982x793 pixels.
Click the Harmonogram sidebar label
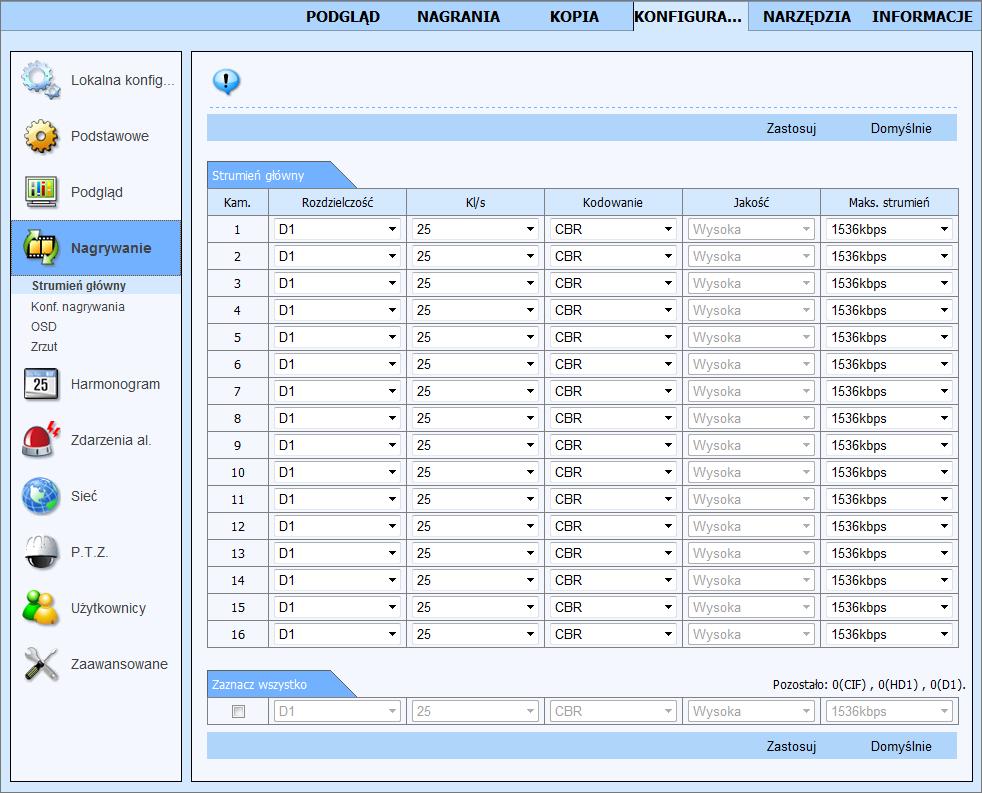[x=115, y=384]
